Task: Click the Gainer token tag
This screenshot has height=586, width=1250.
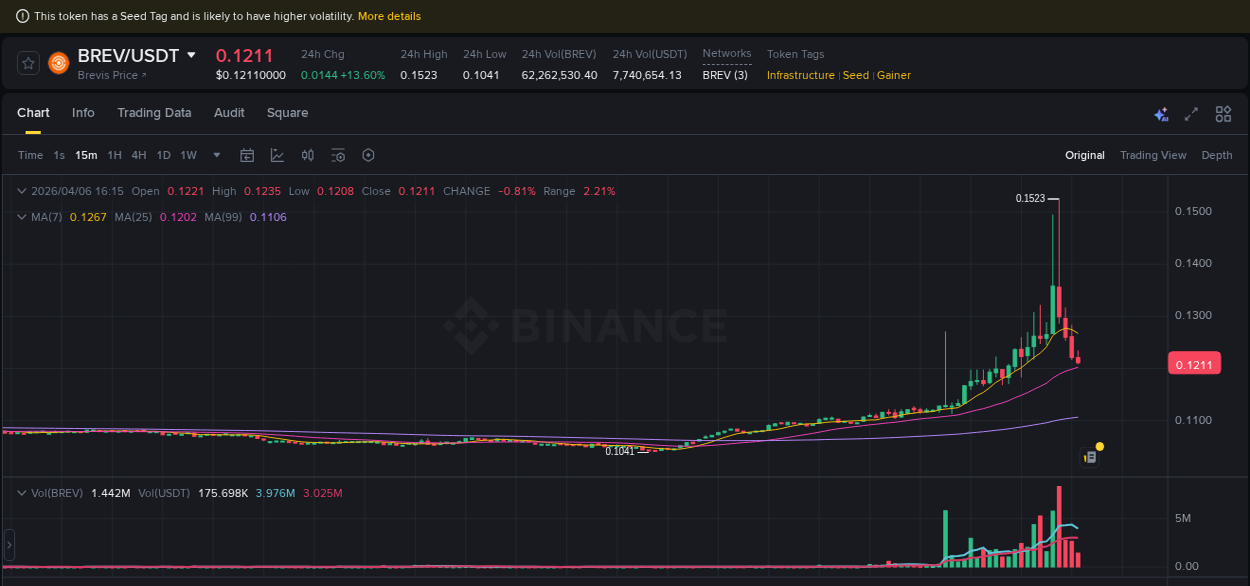Action: point(894,75)
